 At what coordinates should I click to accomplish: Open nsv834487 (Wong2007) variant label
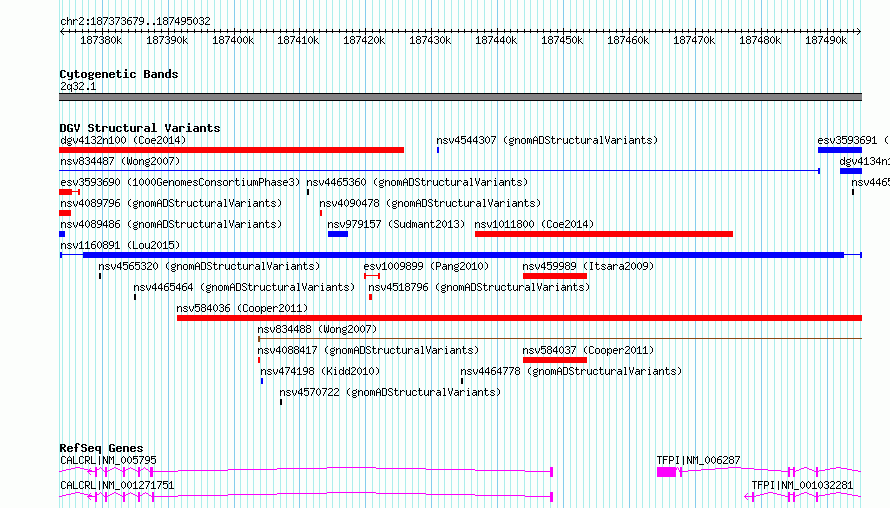[x=120, y=161]
